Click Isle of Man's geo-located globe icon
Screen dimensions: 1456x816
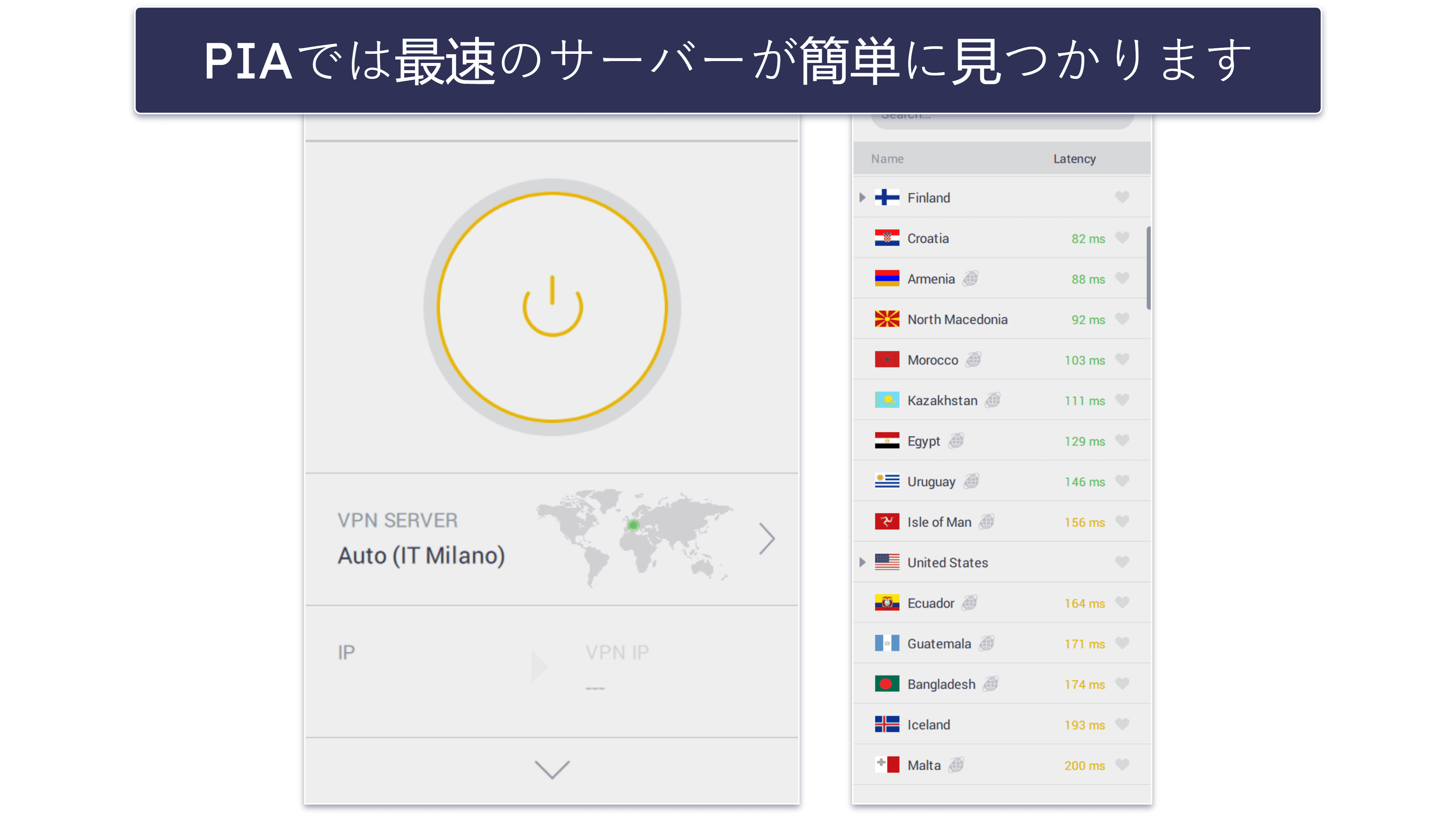pos(987,522)
